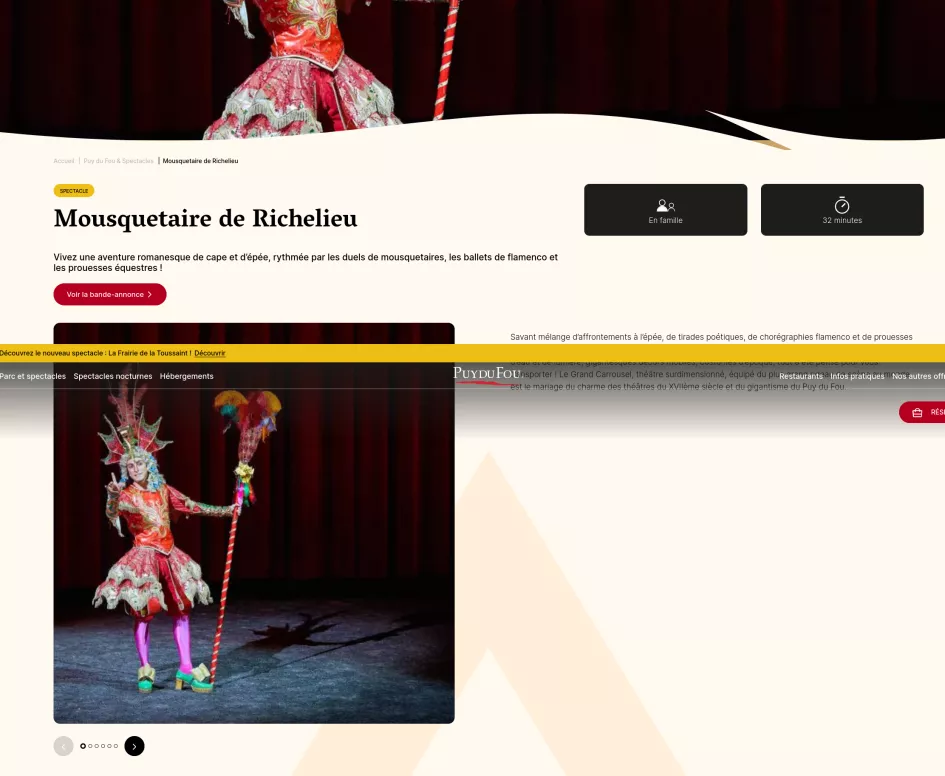Select the fourth carousel pagination dot
The height and width of the screenshot is (776, 945).
103,746
